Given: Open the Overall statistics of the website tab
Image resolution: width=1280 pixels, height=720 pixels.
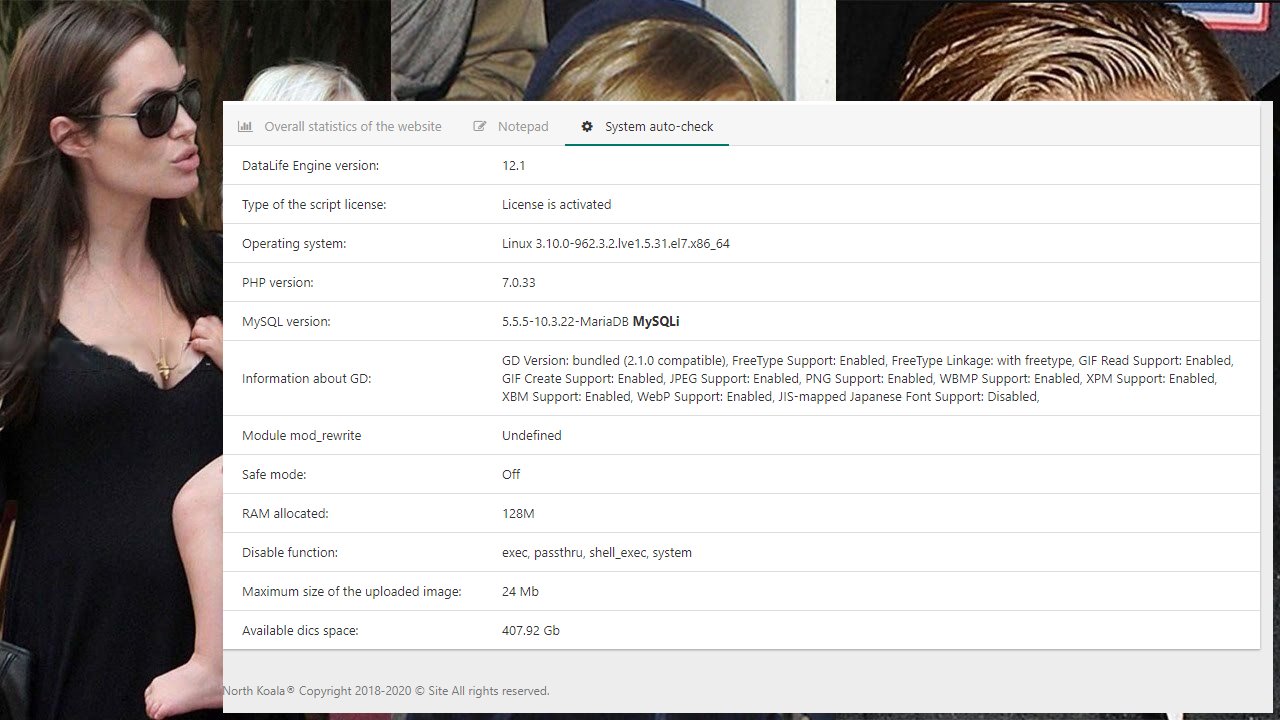Looking at the screenshot, I should (x=352, y=127).
